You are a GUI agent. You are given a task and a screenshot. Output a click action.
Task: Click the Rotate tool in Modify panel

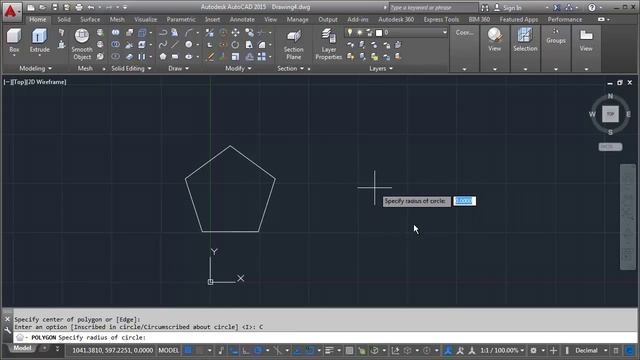tap(236, 44)
